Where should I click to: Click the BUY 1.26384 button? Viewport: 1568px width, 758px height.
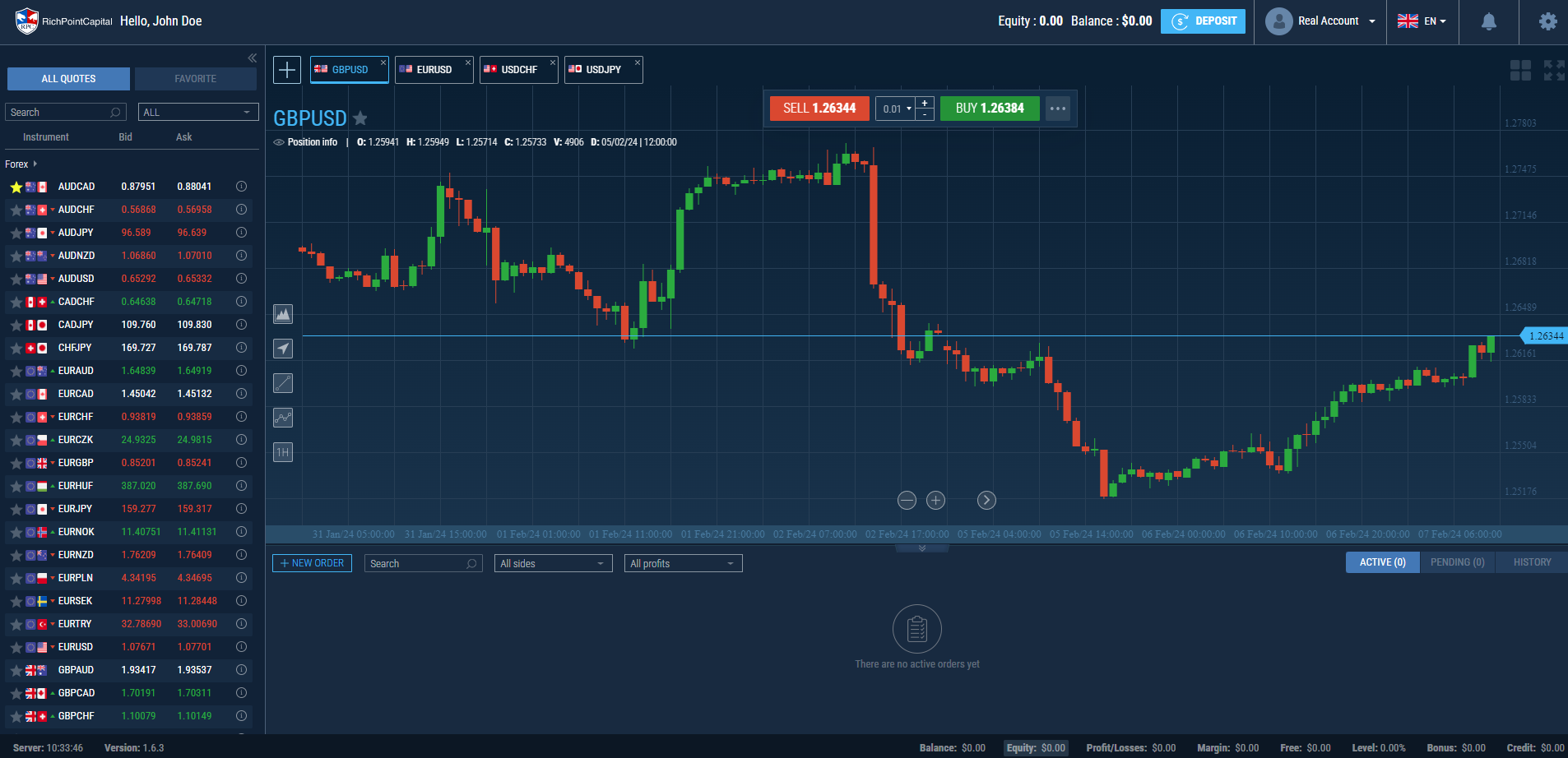coord(990,109)
